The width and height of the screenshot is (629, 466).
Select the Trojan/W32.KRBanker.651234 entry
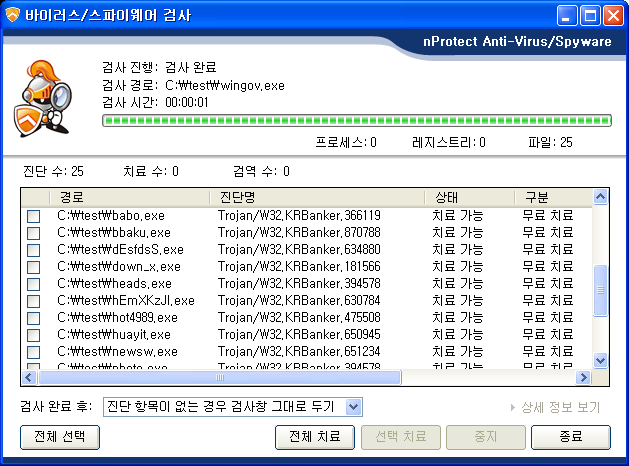click(299, 352)
